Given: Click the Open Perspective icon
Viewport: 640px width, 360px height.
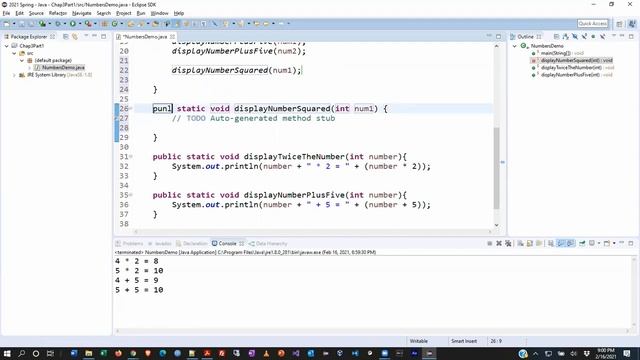Looking at the screenshot, I should click(x=619, y=24).
